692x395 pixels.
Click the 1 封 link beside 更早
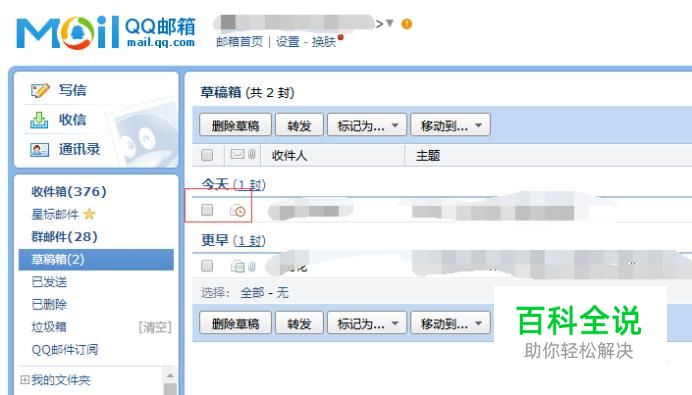tap(249, 241)
